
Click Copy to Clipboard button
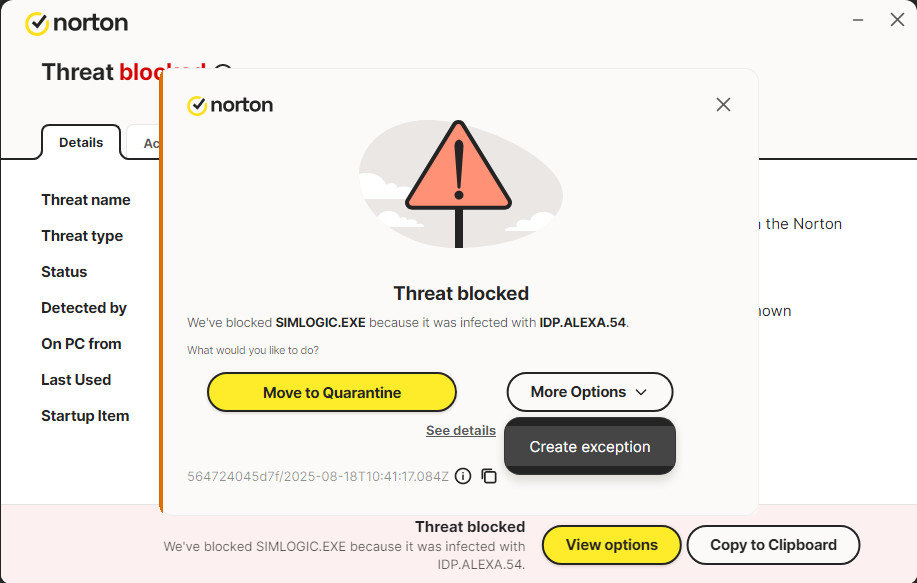[x=773, y=545]
